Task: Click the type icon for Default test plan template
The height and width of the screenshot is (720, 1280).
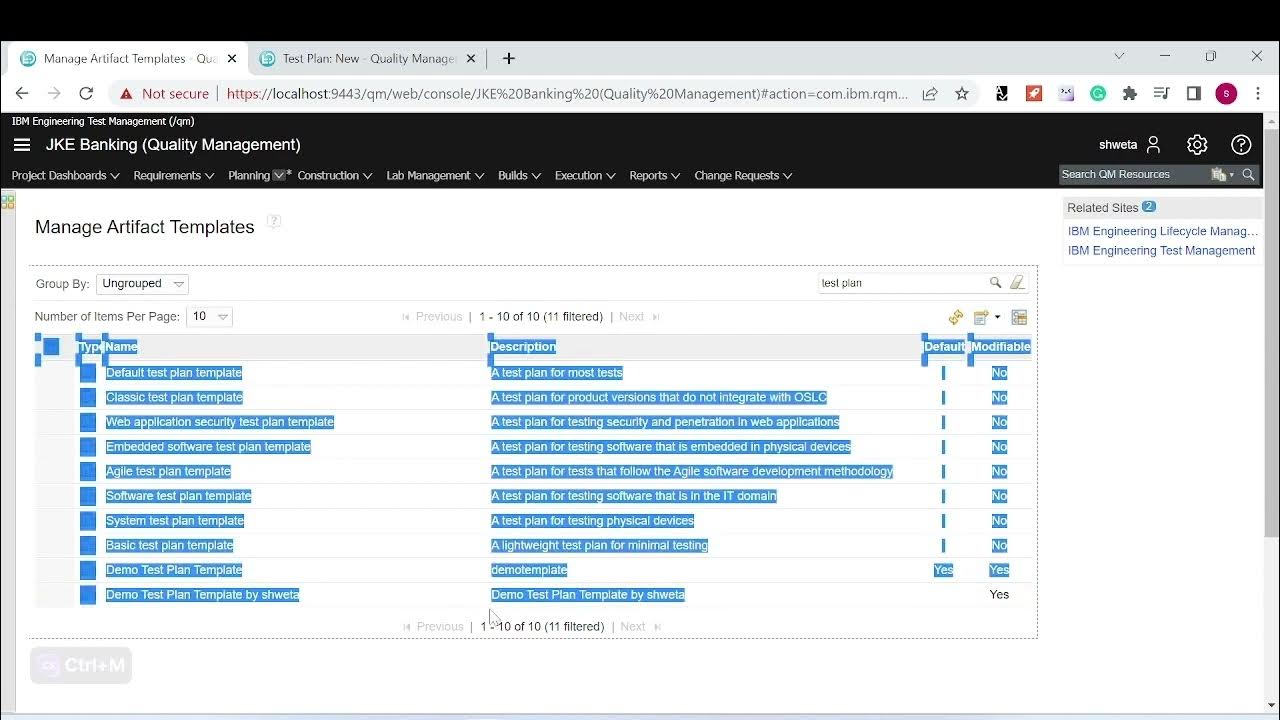Action: pyautogui.click(x=88, y=373)
